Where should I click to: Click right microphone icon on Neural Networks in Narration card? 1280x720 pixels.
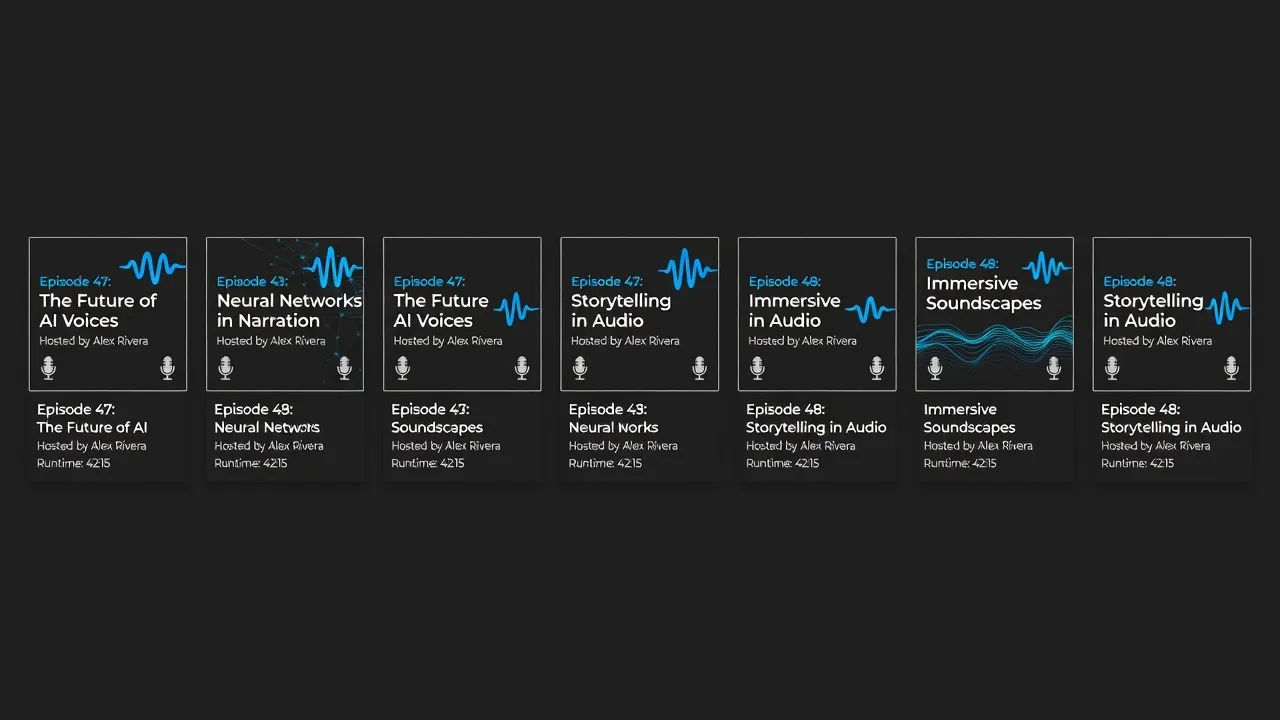tap(344, 369)
